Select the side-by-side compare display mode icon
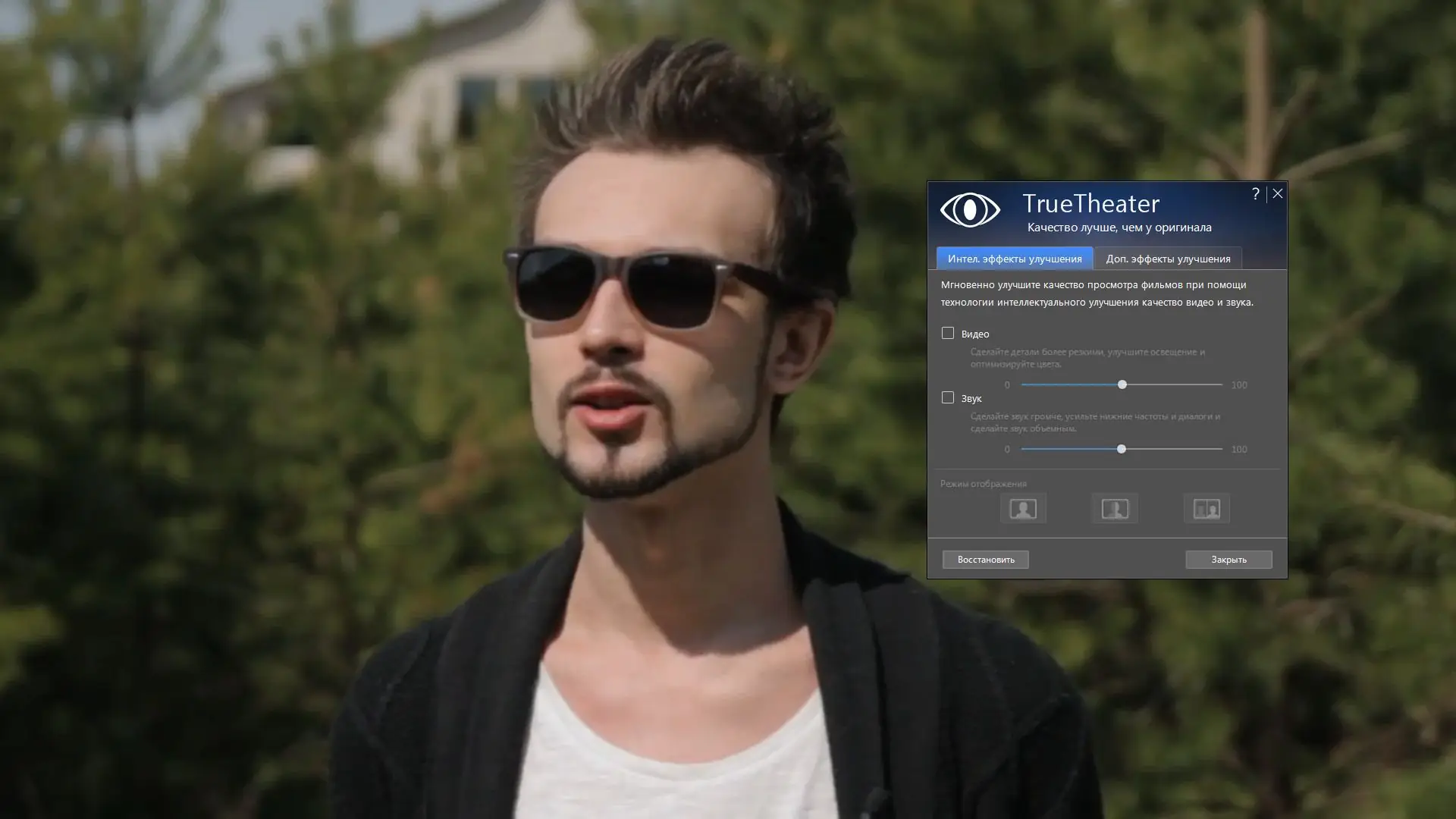The image size is (1456, 819). pos(1207,508)
